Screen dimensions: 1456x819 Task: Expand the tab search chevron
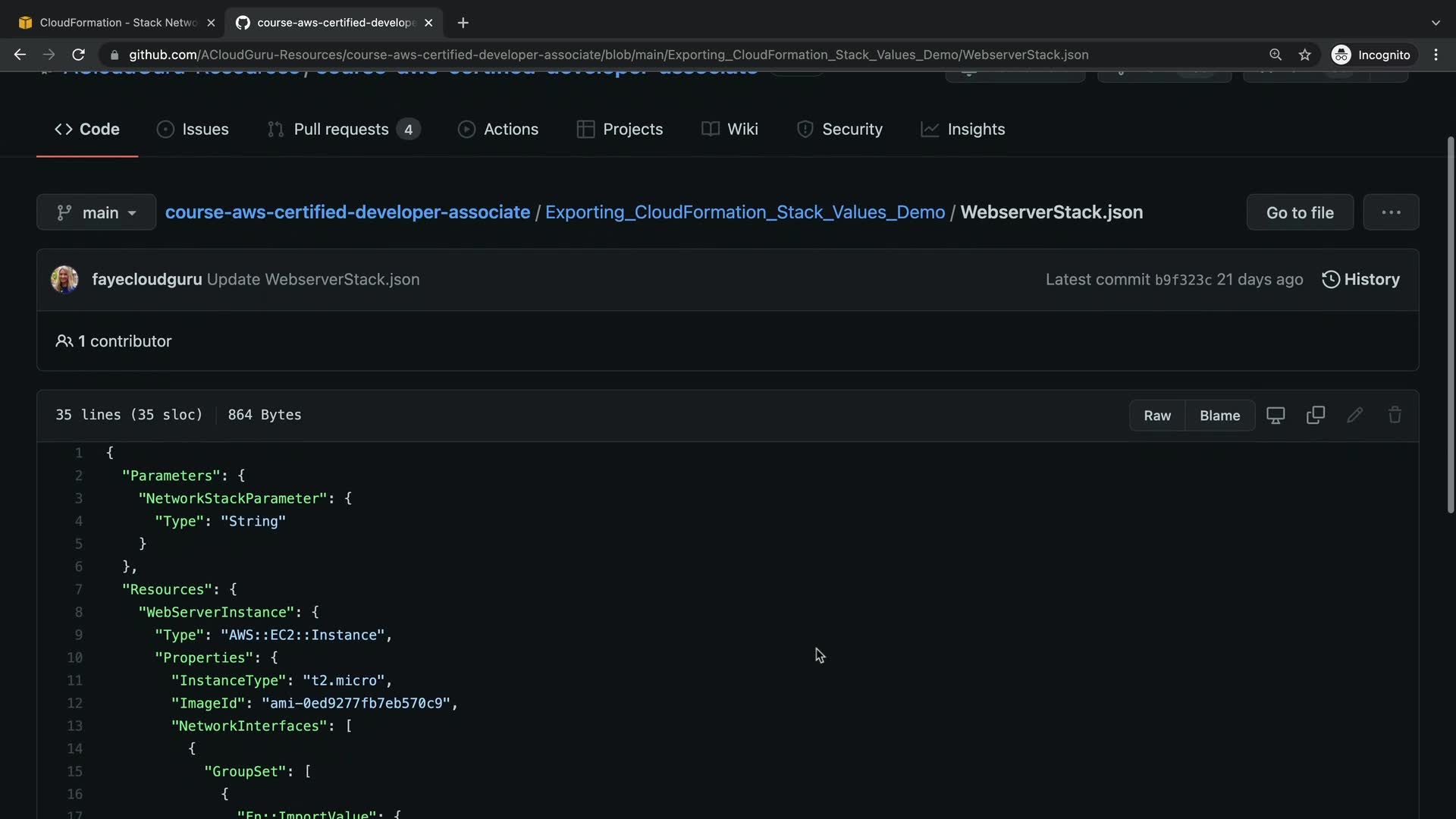click(x=1436, y=23)
